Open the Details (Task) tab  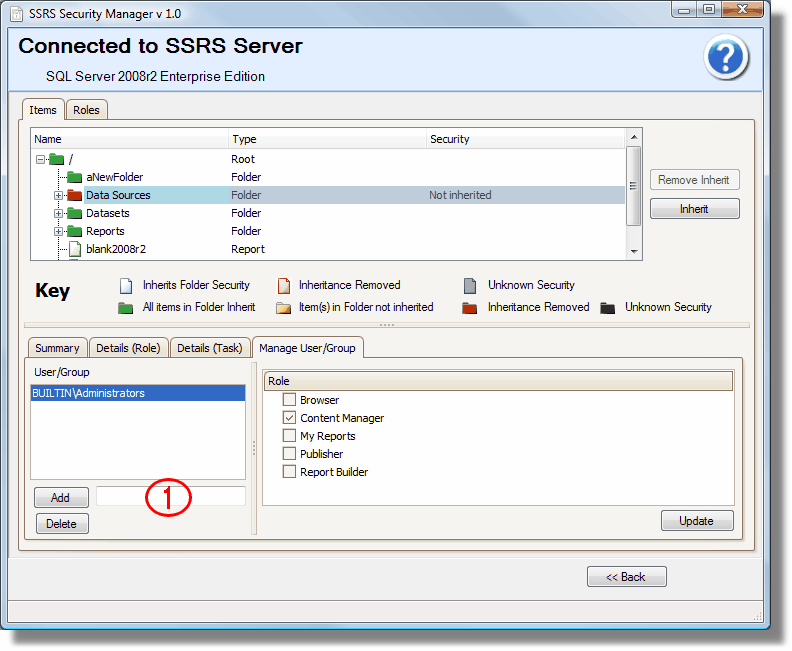210,348
